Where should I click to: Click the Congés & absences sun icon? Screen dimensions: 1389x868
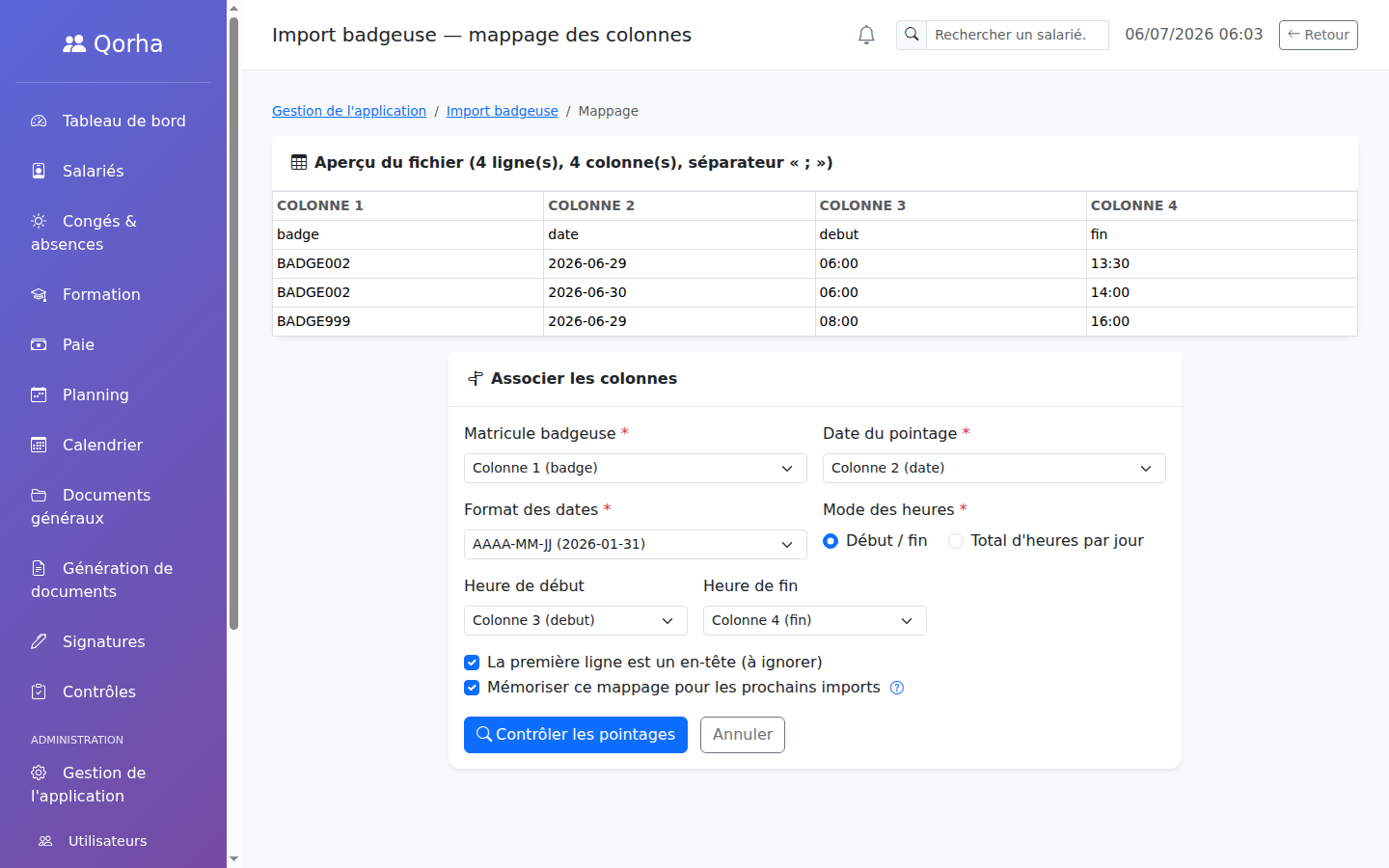tap(39, 221)
